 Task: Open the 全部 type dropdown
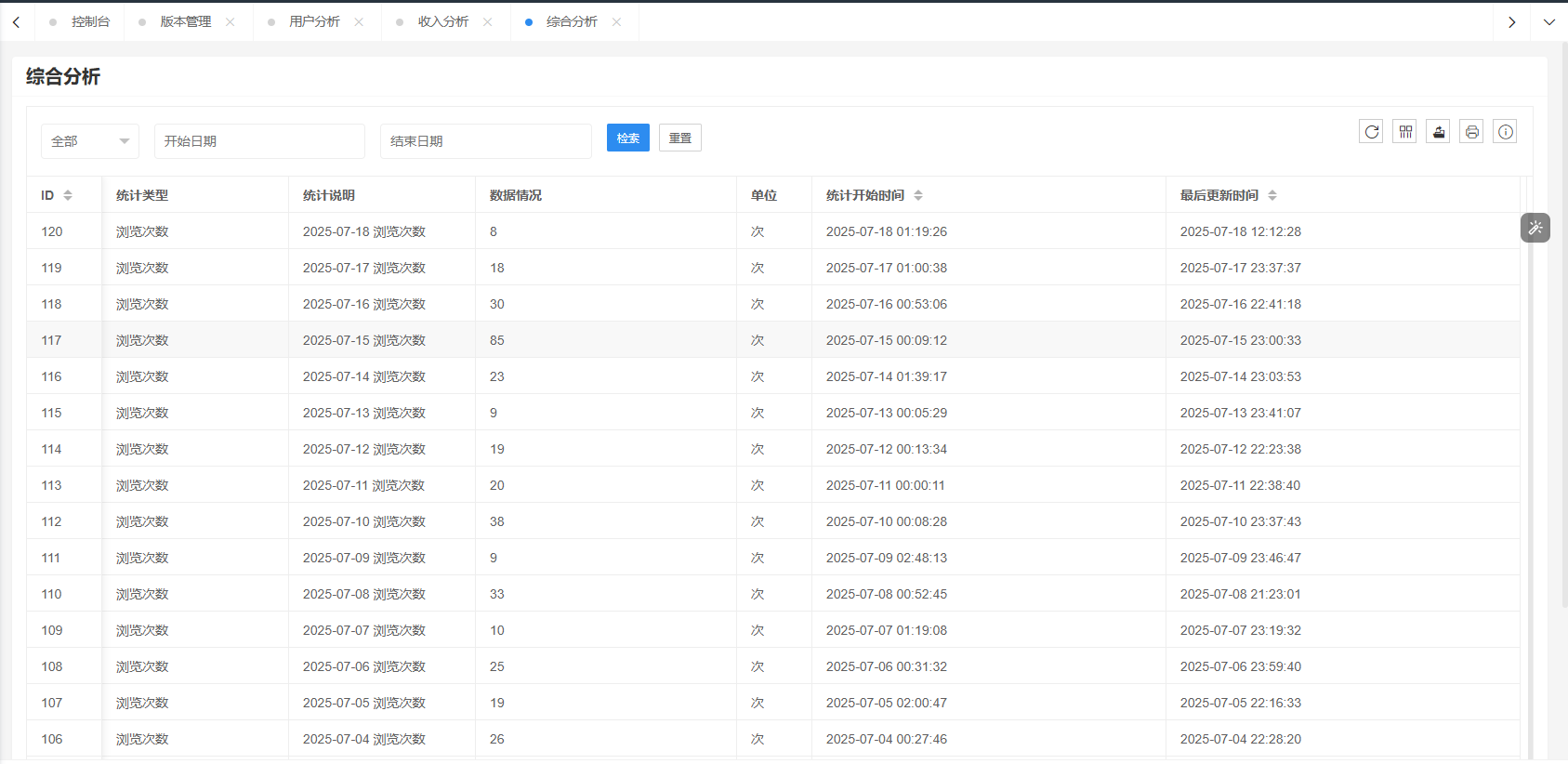90,141
